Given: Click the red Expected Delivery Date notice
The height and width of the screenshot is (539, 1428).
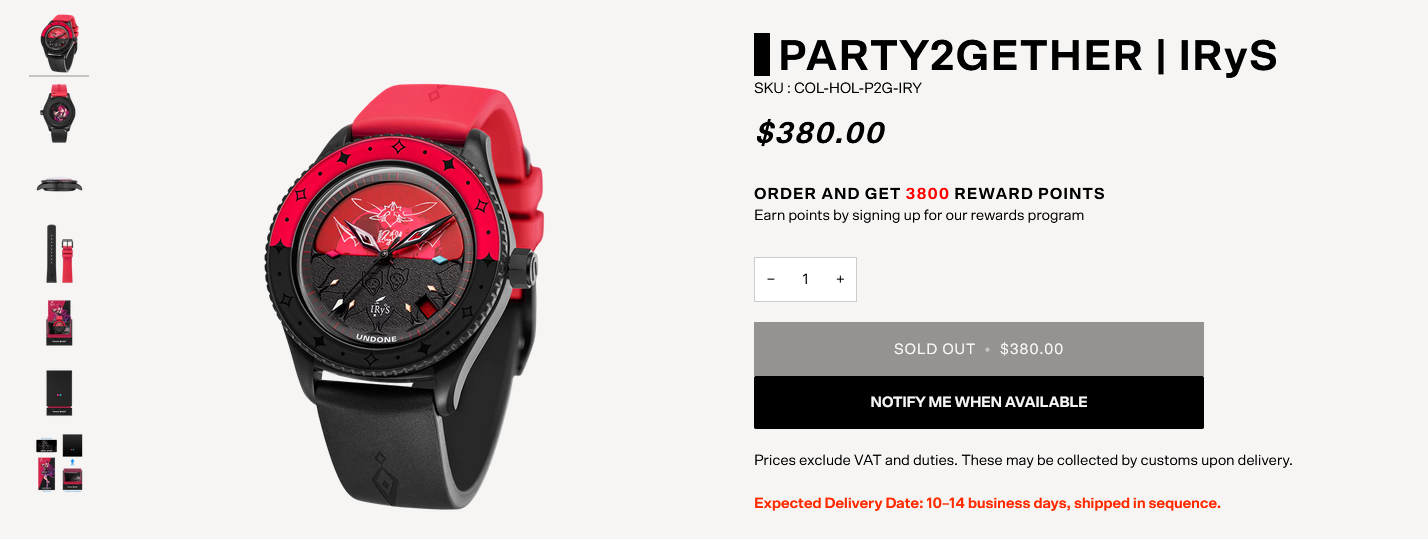Looking at the screenshot, I should point(987,503).
